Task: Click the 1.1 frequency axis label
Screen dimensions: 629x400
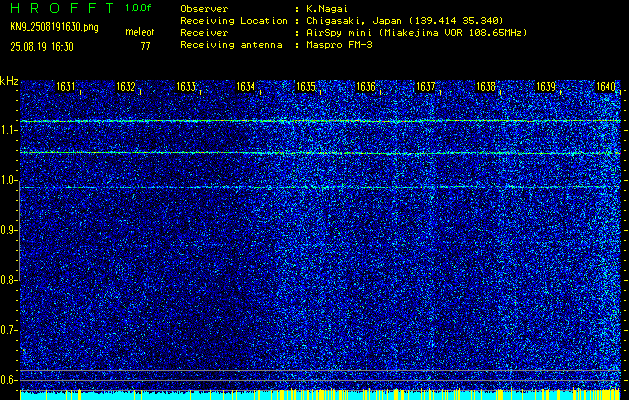Action: (x=8, y=130)
